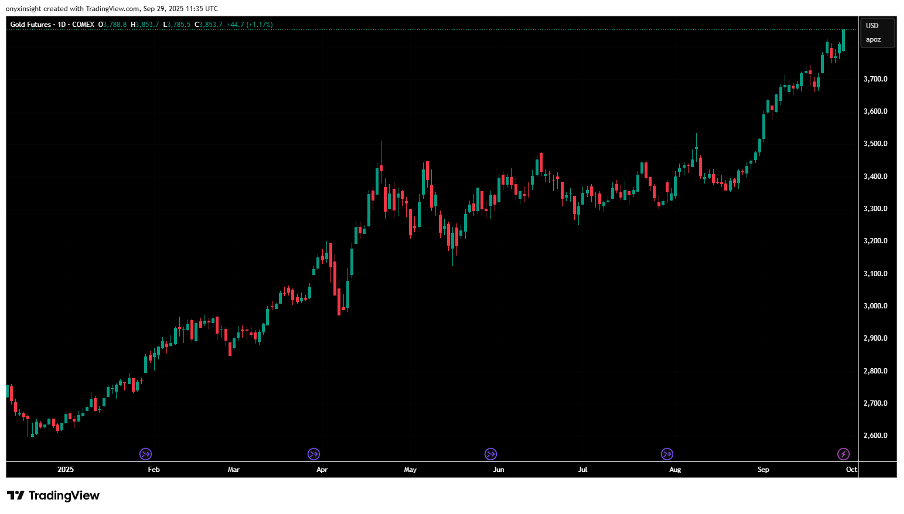Image resolution: width=904 pixels, height=514 pixels.
Task: Click the purple event marker above Apr
Action: pyautogui.click(x=313, y=453)
